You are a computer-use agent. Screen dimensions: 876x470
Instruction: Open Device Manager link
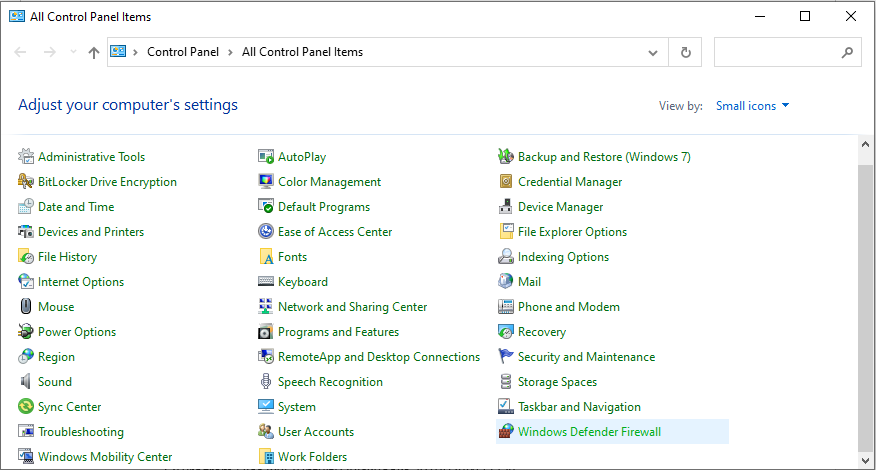pos(560,207)
